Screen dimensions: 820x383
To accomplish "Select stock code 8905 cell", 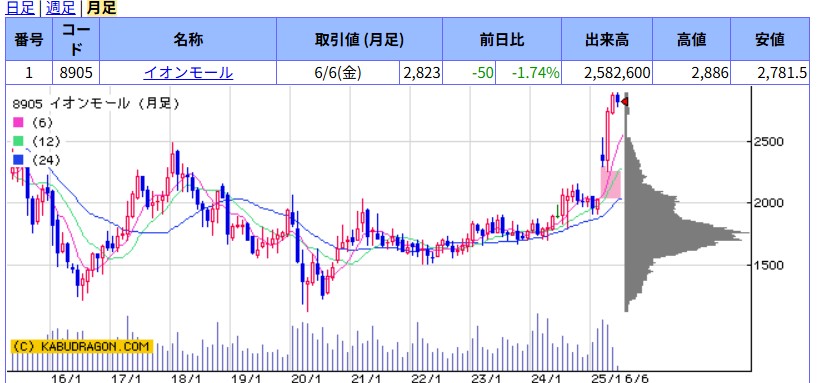I will click(76, 73).
